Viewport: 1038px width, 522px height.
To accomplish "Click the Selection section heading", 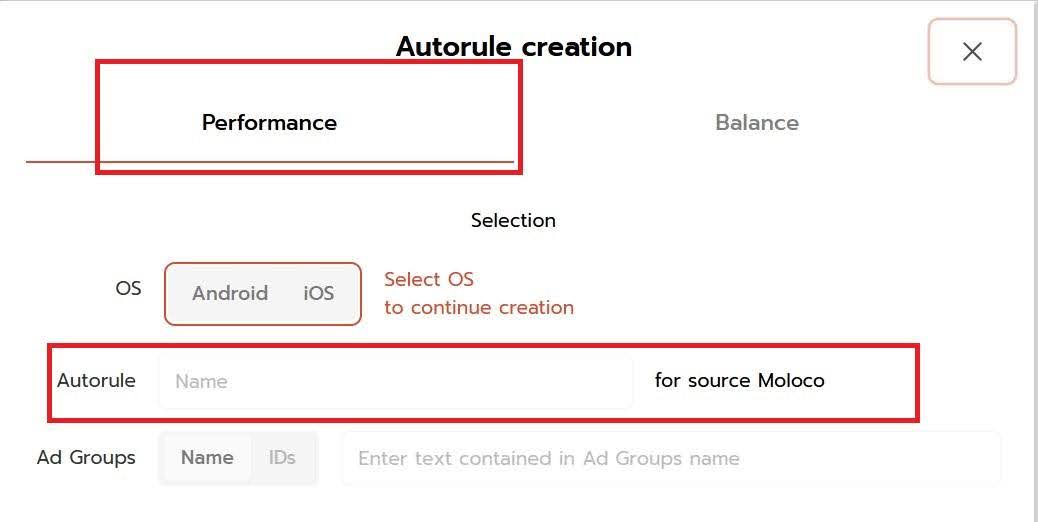I will click(x=513, y=220).
